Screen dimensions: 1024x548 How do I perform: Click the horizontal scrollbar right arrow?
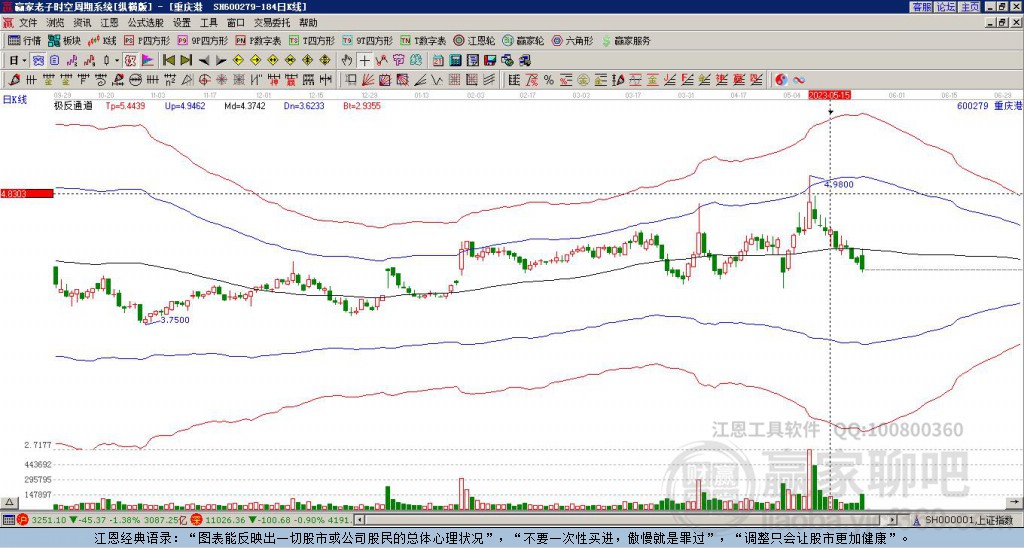click(891, 520)
